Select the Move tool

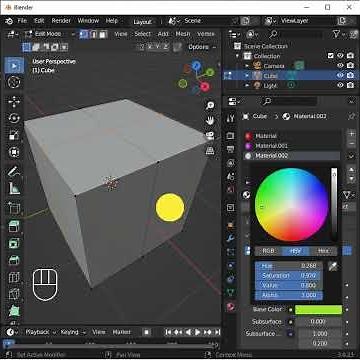point(14,102)
